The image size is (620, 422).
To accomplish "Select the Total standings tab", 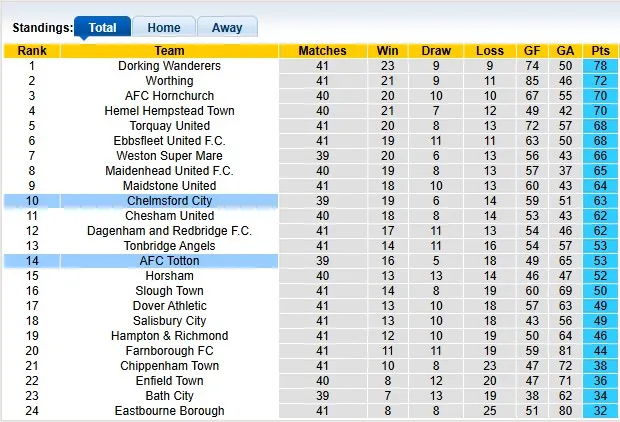I will (102, 28).
